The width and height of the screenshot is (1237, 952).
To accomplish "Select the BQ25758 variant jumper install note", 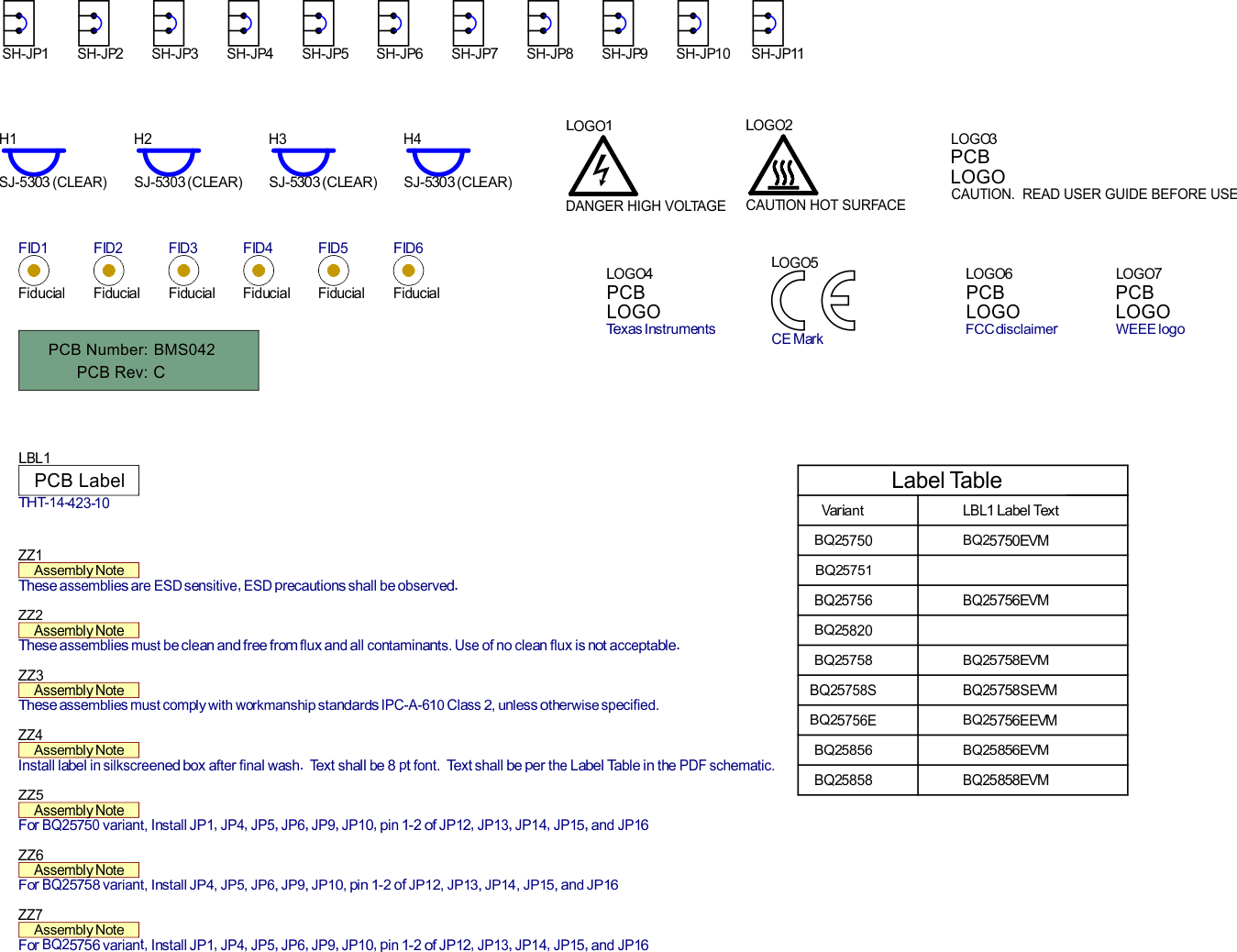I will point(318,885).
